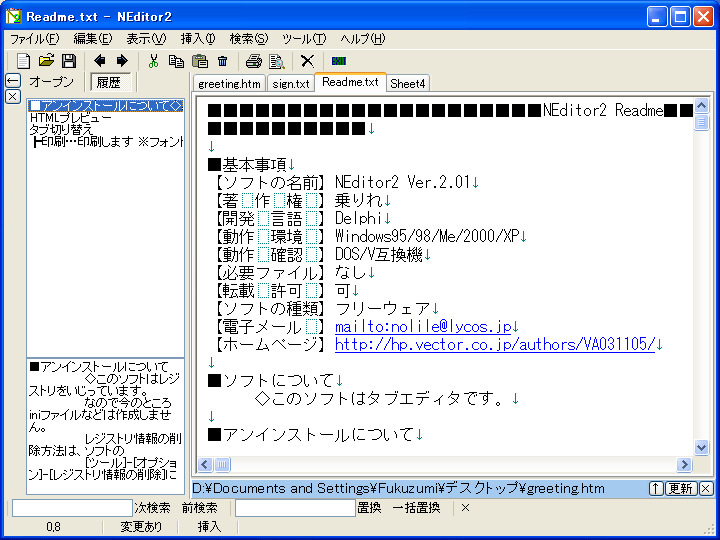This screenshot has height=540, width=720.
Task: Click the 一括置換 replace all button
Action: [x=416, y=508]
